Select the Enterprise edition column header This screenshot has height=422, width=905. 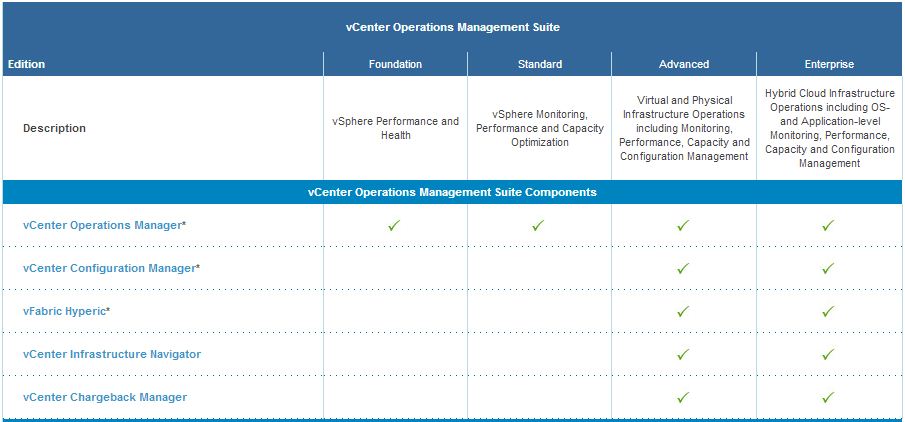(x=829, y=64)
